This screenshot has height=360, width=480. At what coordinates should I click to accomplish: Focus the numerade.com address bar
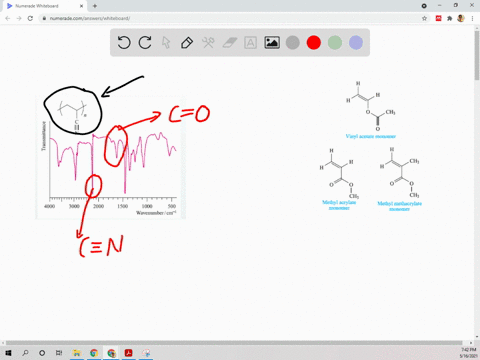pos(233,18)
